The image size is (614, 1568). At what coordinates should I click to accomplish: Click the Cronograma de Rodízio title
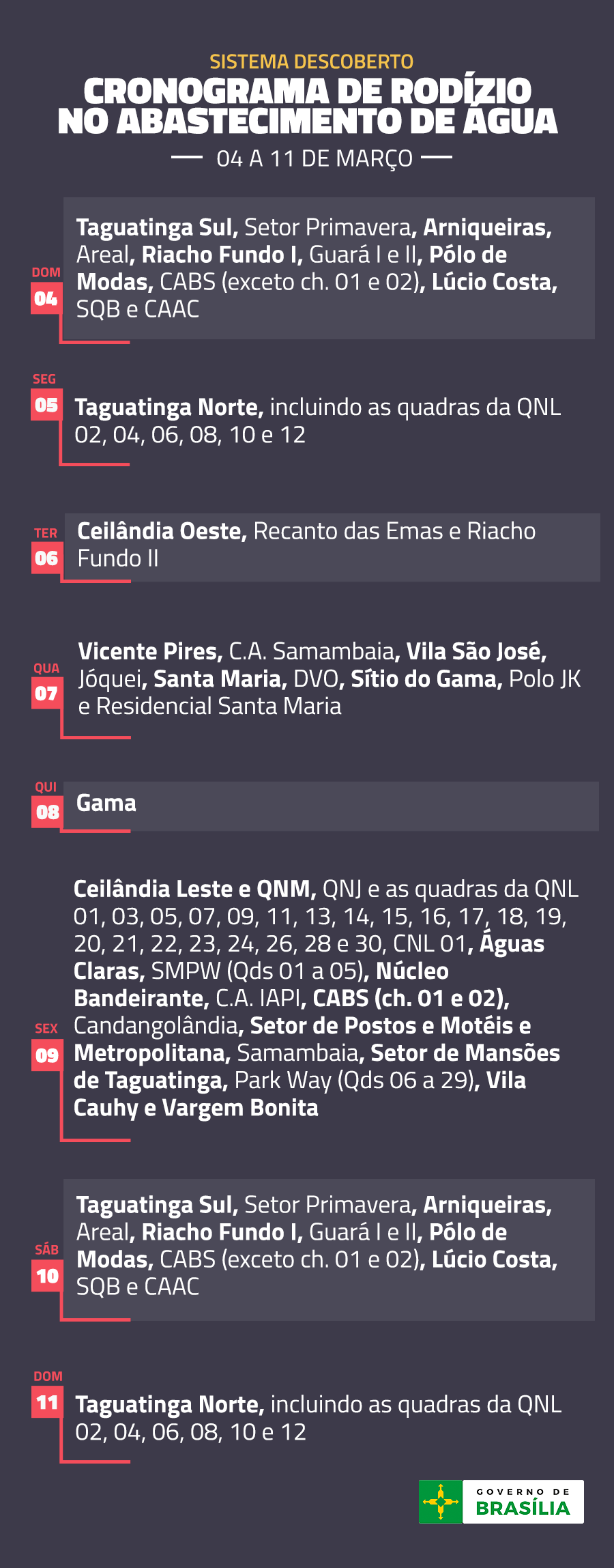tap(307, 106)
